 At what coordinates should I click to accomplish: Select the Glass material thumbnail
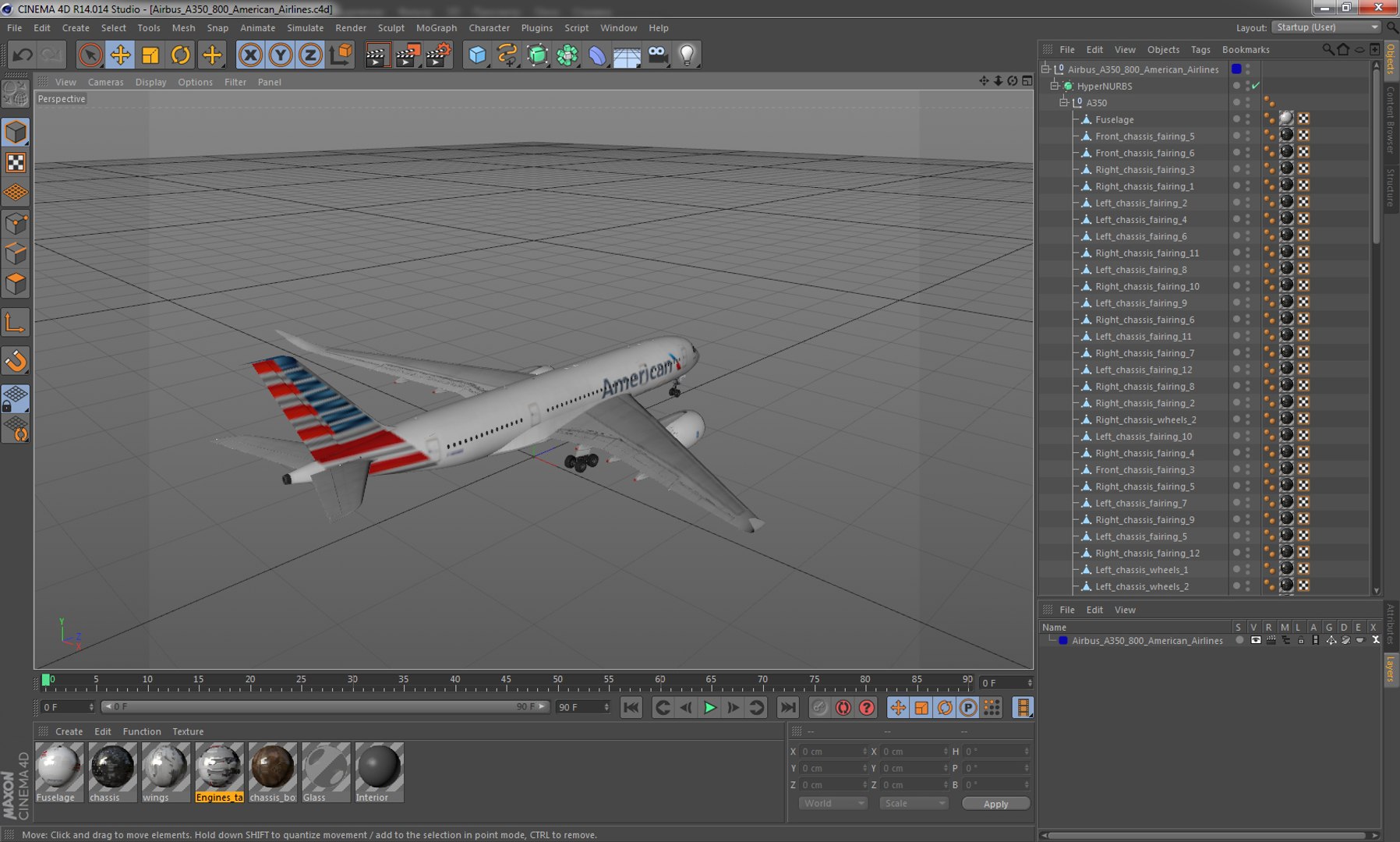coord(326,772)
